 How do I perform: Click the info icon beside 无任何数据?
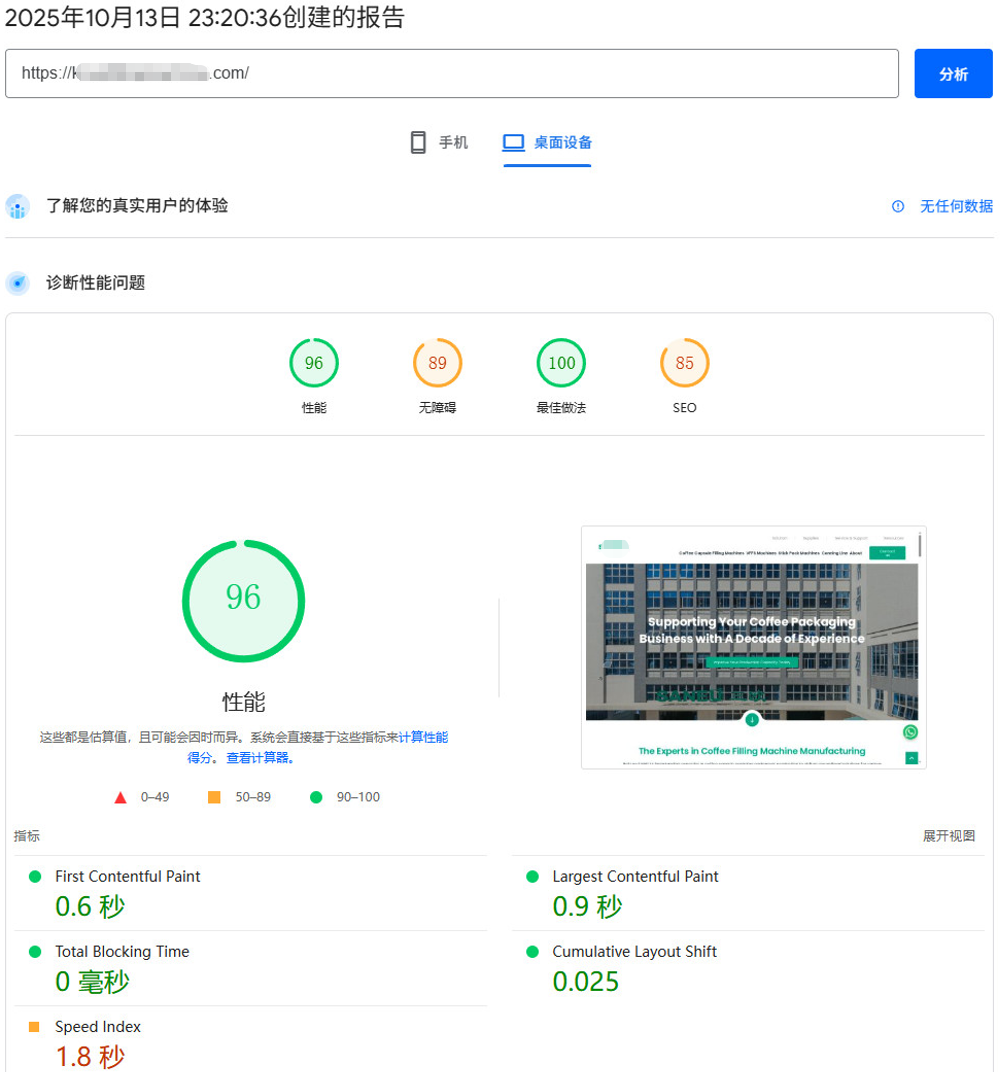(x=898, y=206)
